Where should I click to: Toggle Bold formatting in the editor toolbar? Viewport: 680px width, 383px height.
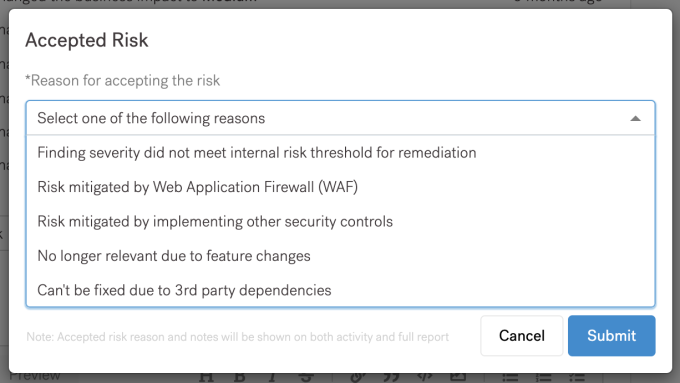[239, 377]
